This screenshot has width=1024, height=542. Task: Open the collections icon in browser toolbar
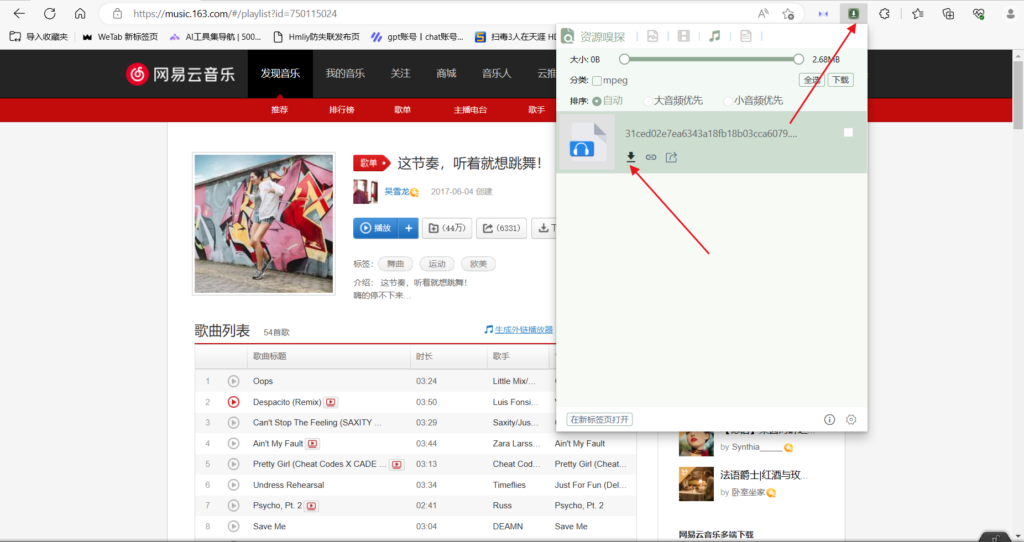(948, 14)
